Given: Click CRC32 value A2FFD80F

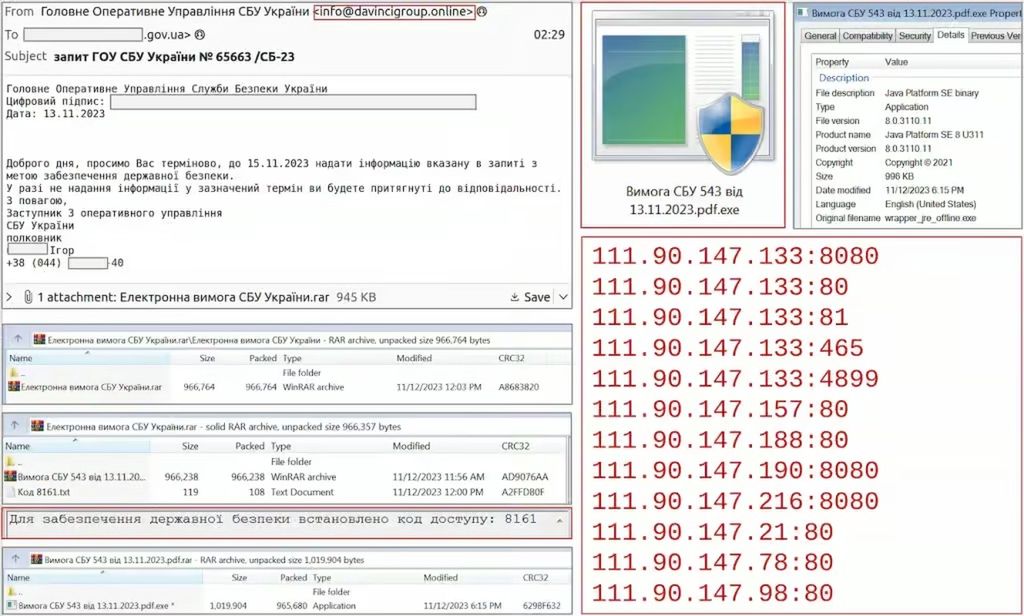Looking at the screenshot, I should tap(522, 492).
